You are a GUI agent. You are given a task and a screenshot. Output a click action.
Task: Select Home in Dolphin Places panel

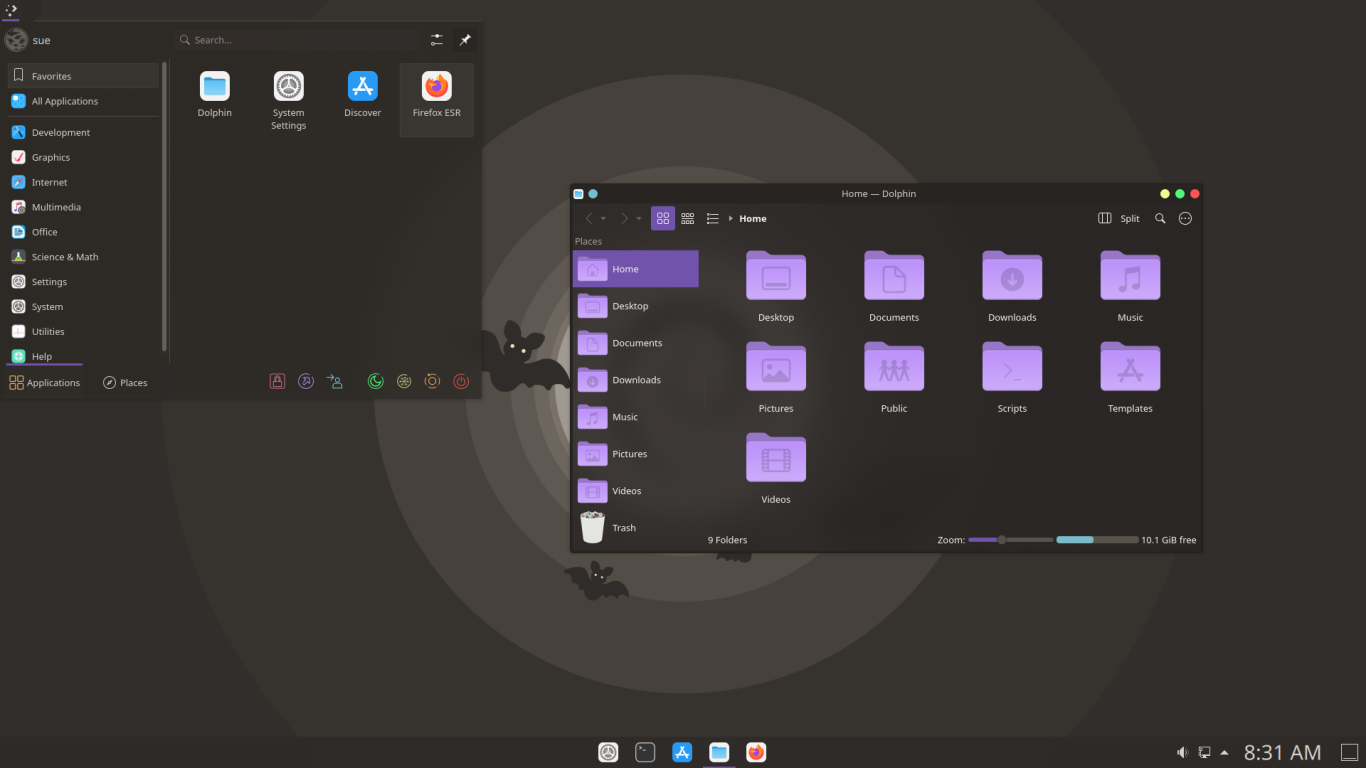click(635, 269)
